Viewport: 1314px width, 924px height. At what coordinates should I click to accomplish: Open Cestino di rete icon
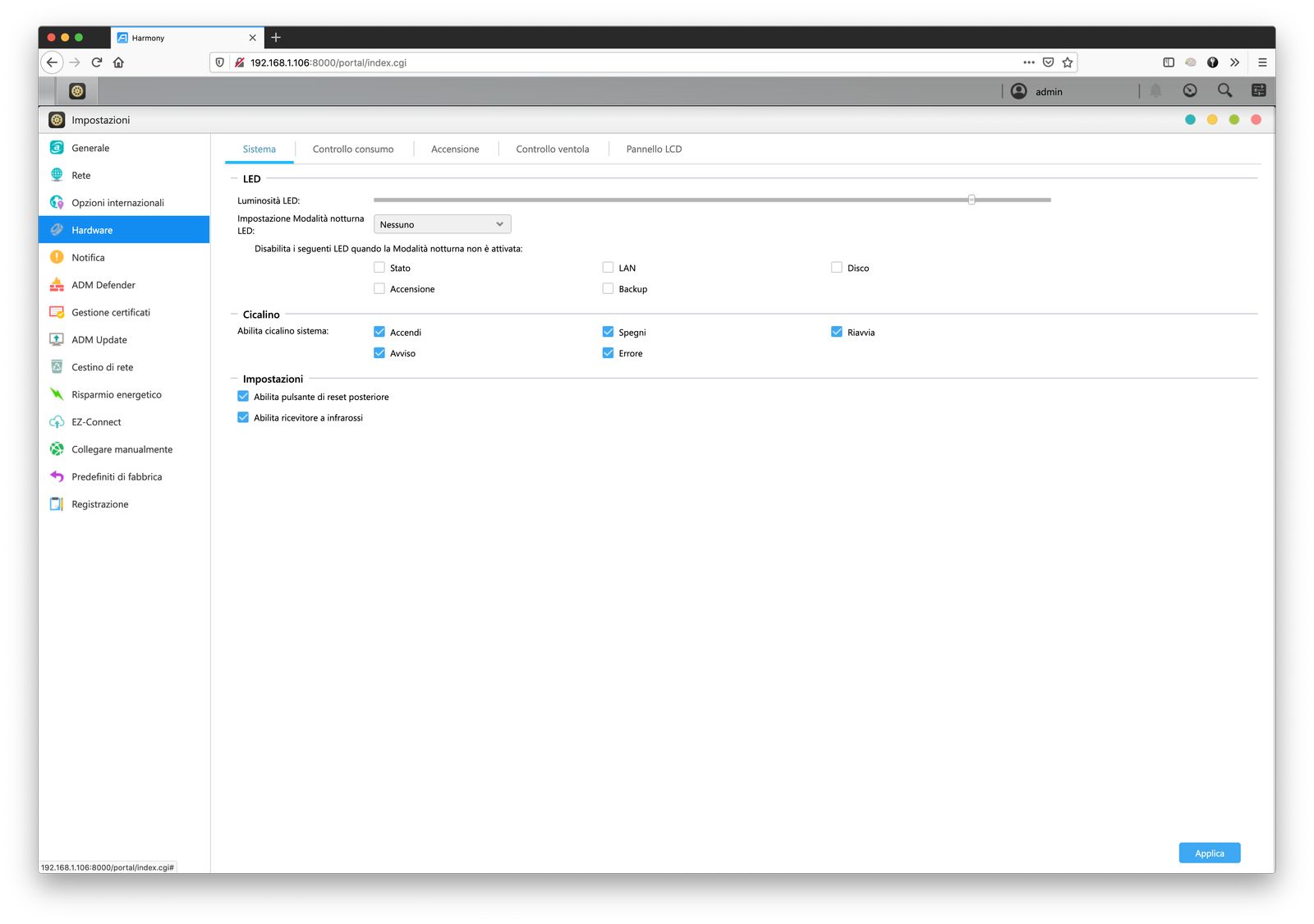[x=57, y=367]
